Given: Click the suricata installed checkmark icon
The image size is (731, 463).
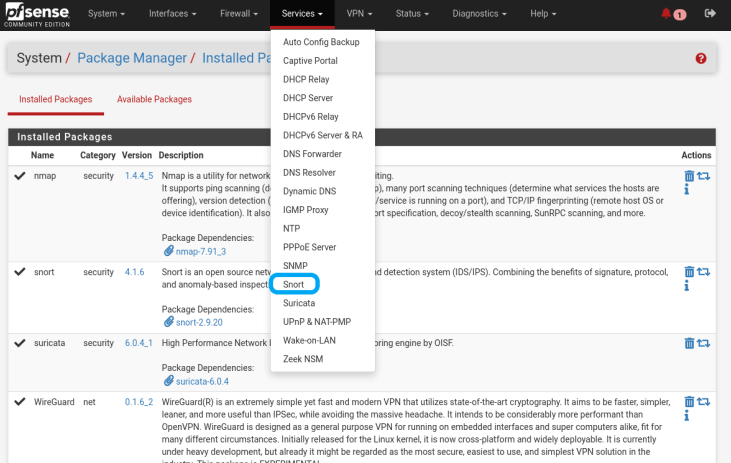Looking at the screenshot, I should pyautogui.click(x=20, y=343).
